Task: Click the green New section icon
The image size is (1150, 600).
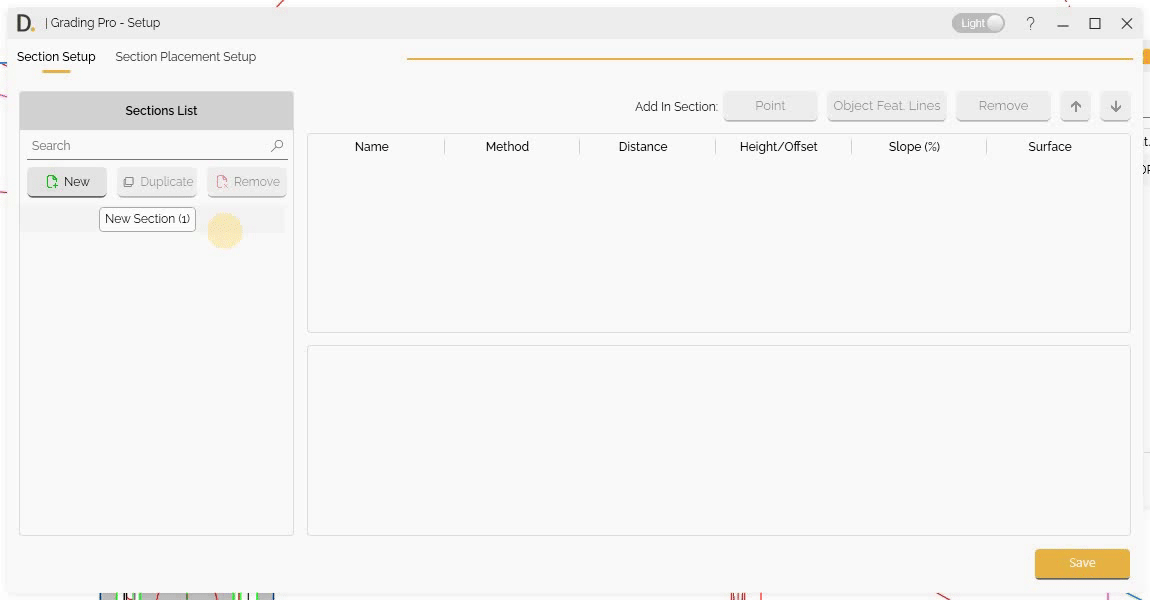Action: tap(53, 181)
